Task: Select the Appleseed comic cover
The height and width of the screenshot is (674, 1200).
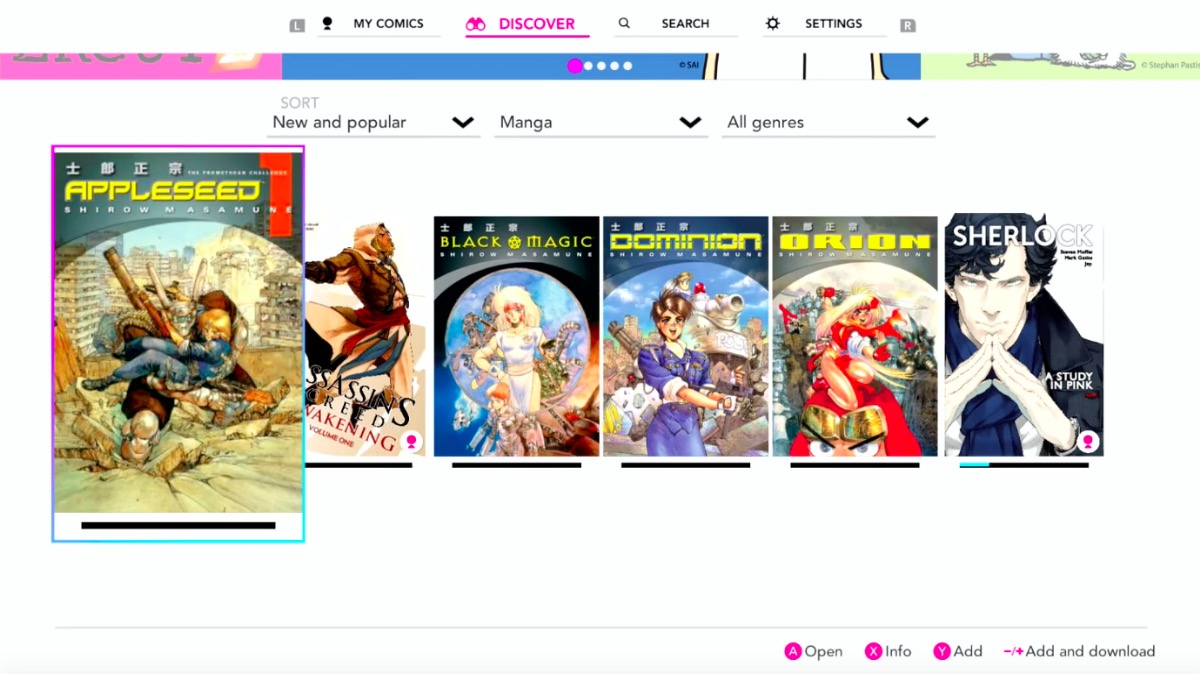Action: point(178,332)
